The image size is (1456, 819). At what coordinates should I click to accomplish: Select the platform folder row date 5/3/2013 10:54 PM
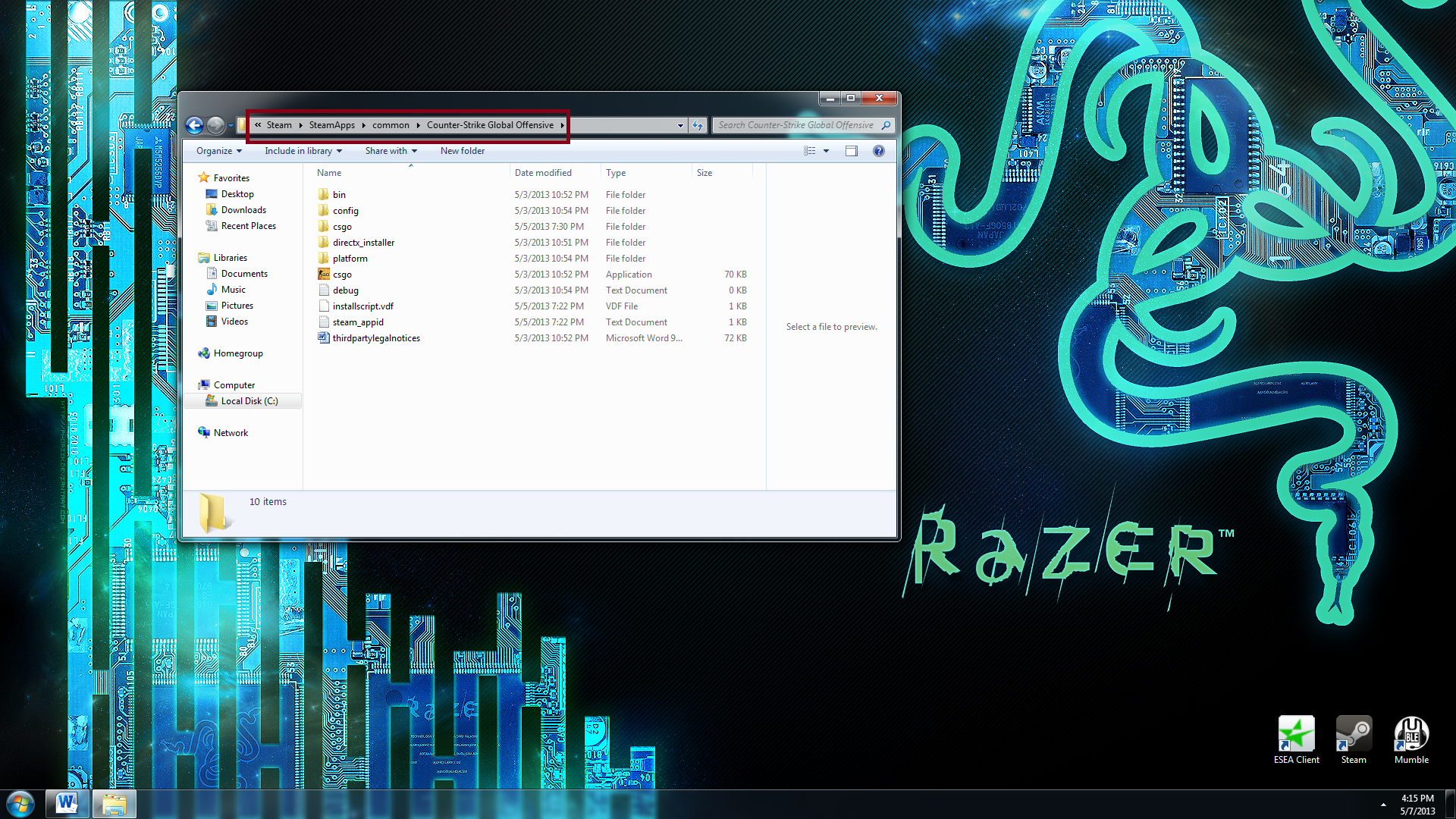coord(551,259)
